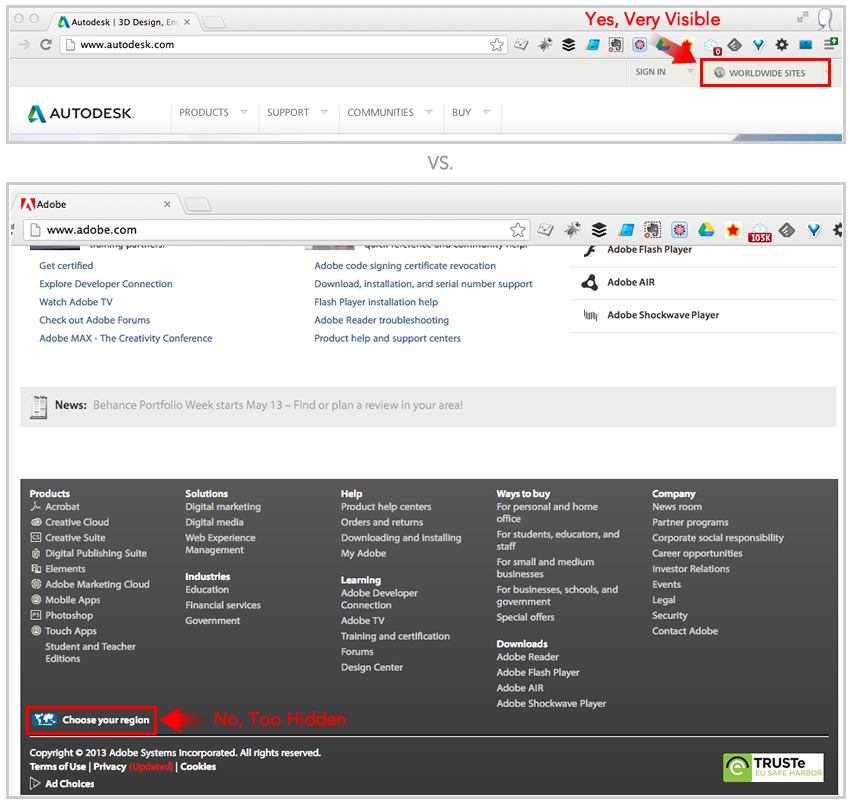
Task: Open the Behance Portfolio Week news link
Action: [278, 405]
